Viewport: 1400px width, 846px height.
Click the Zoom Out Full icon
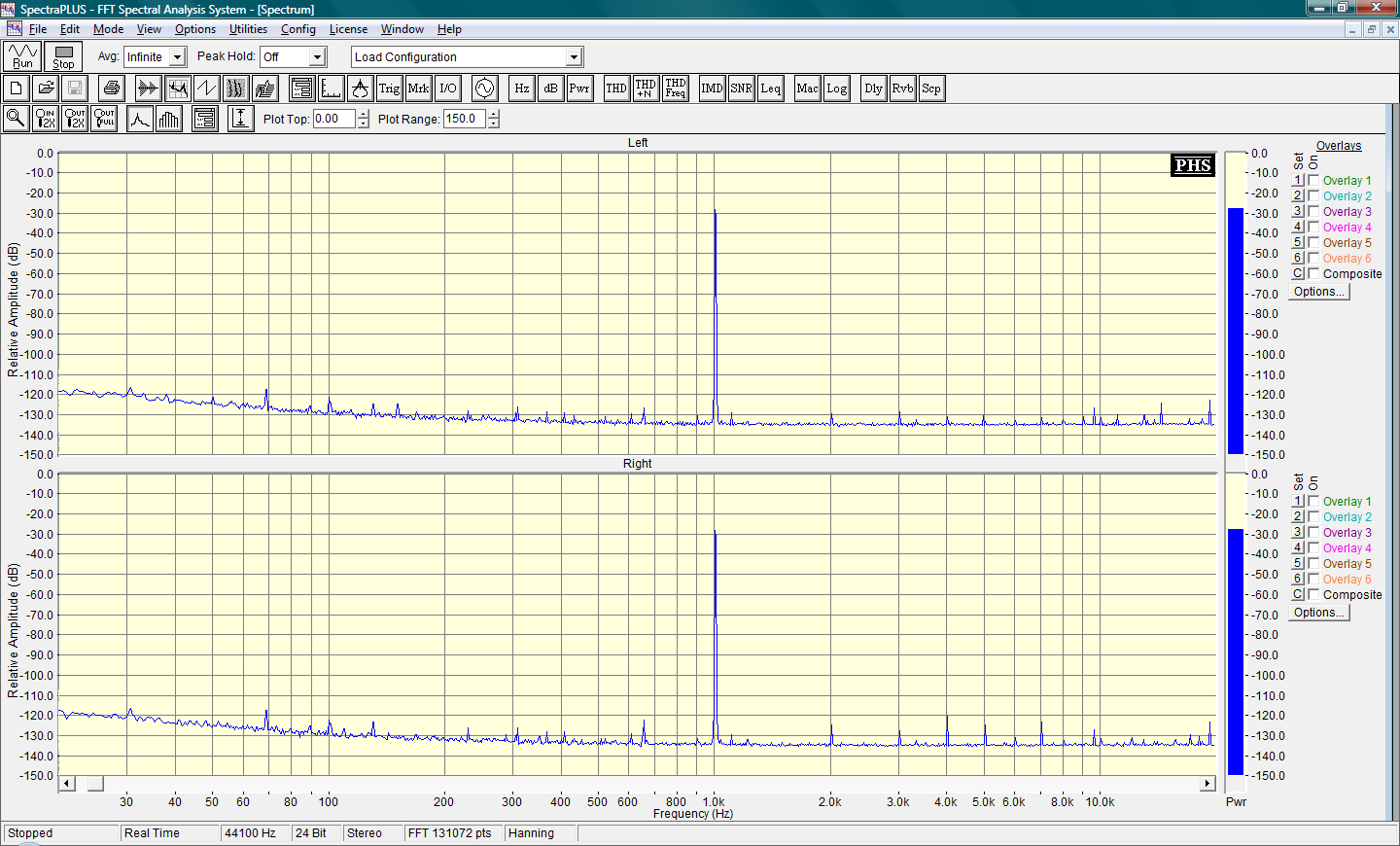pos(104,119)
